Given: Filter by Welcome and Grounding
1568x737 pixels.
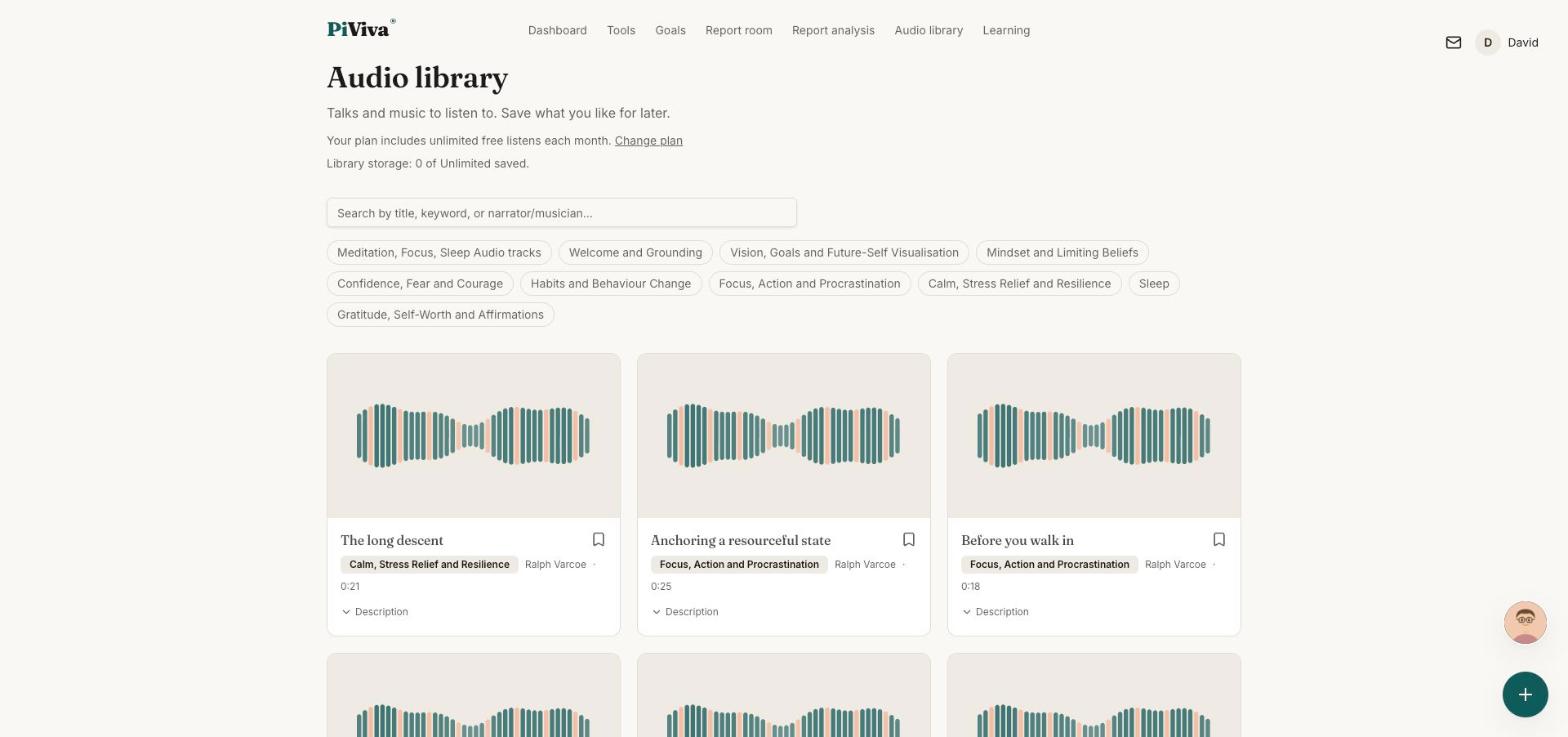Looking at the screenshot, I should (635, 253).
